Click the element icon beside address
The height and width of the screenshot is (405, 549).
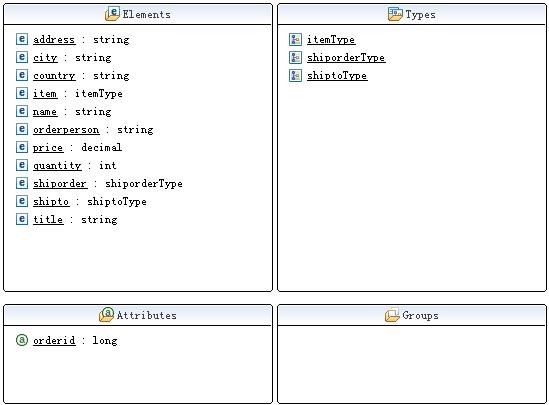coord(22,39)
